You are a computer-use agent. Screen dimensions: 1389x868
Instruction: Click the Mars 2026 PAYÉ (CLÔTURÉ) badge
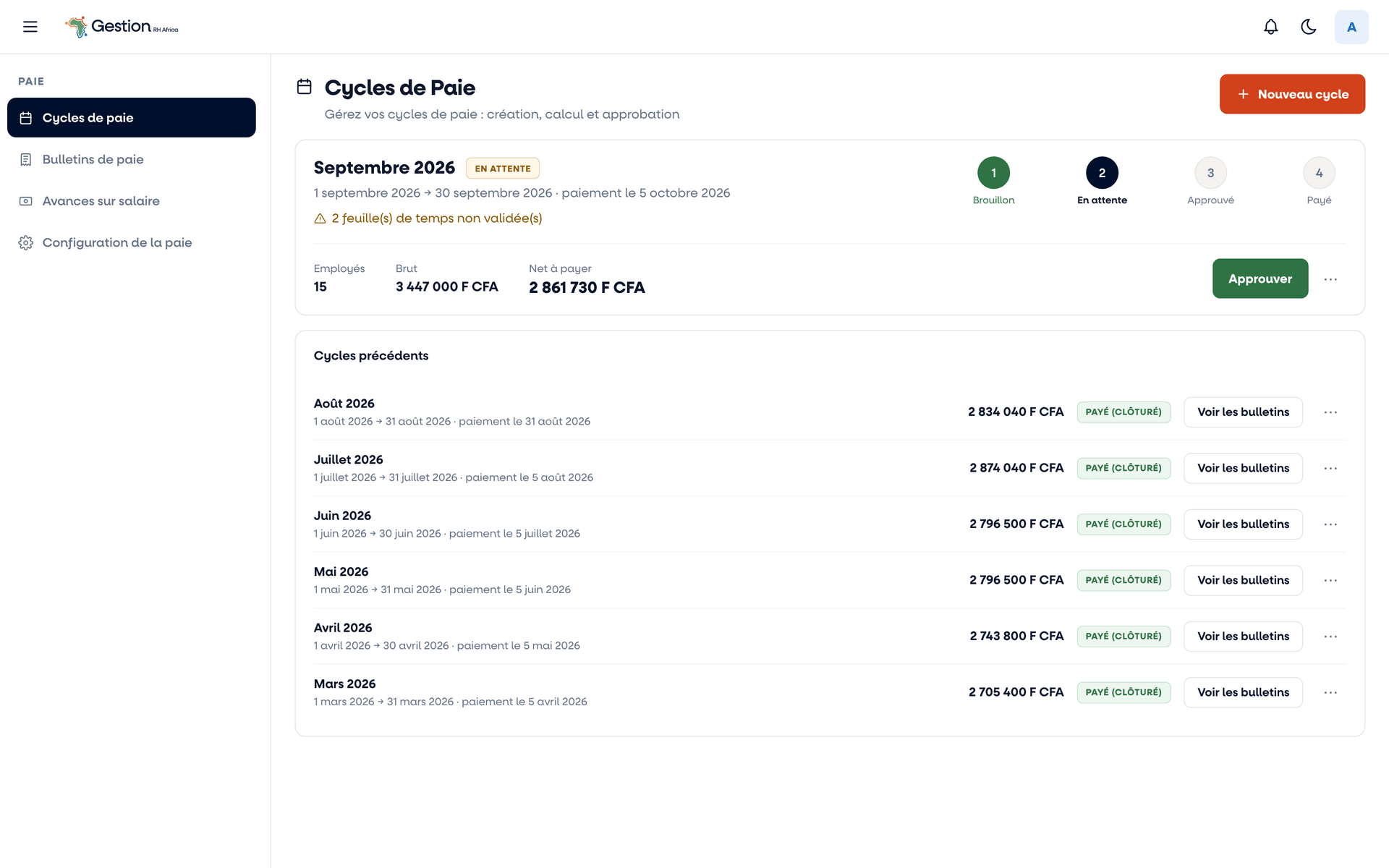(x=1123, y=692)
